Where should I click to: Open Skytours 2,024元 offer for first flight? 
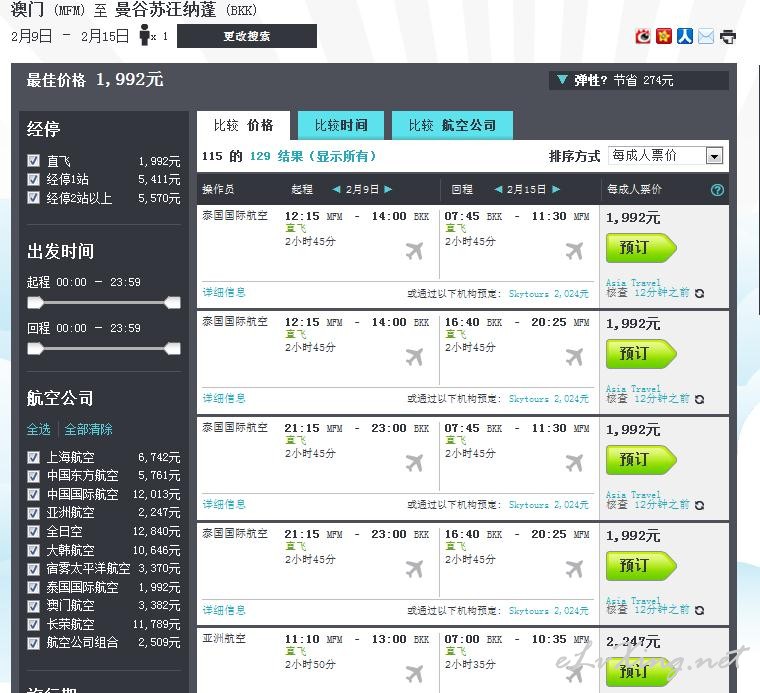(x=549, y=294)
